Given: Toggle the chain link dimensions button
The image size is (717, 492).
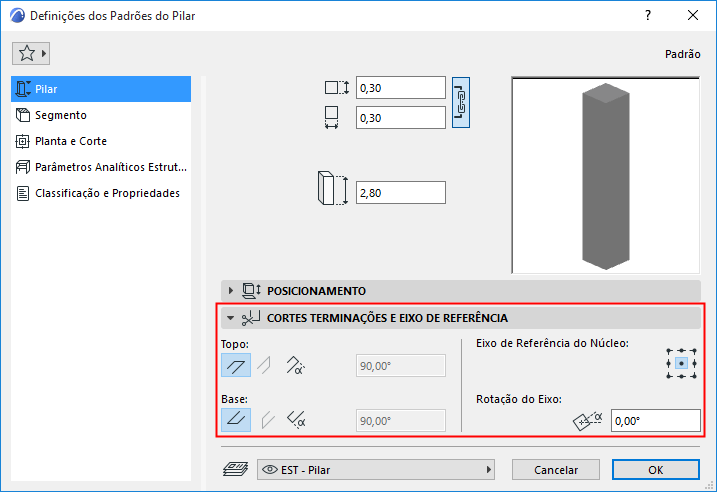Looking at the screenshot, I should pos(461,102).
